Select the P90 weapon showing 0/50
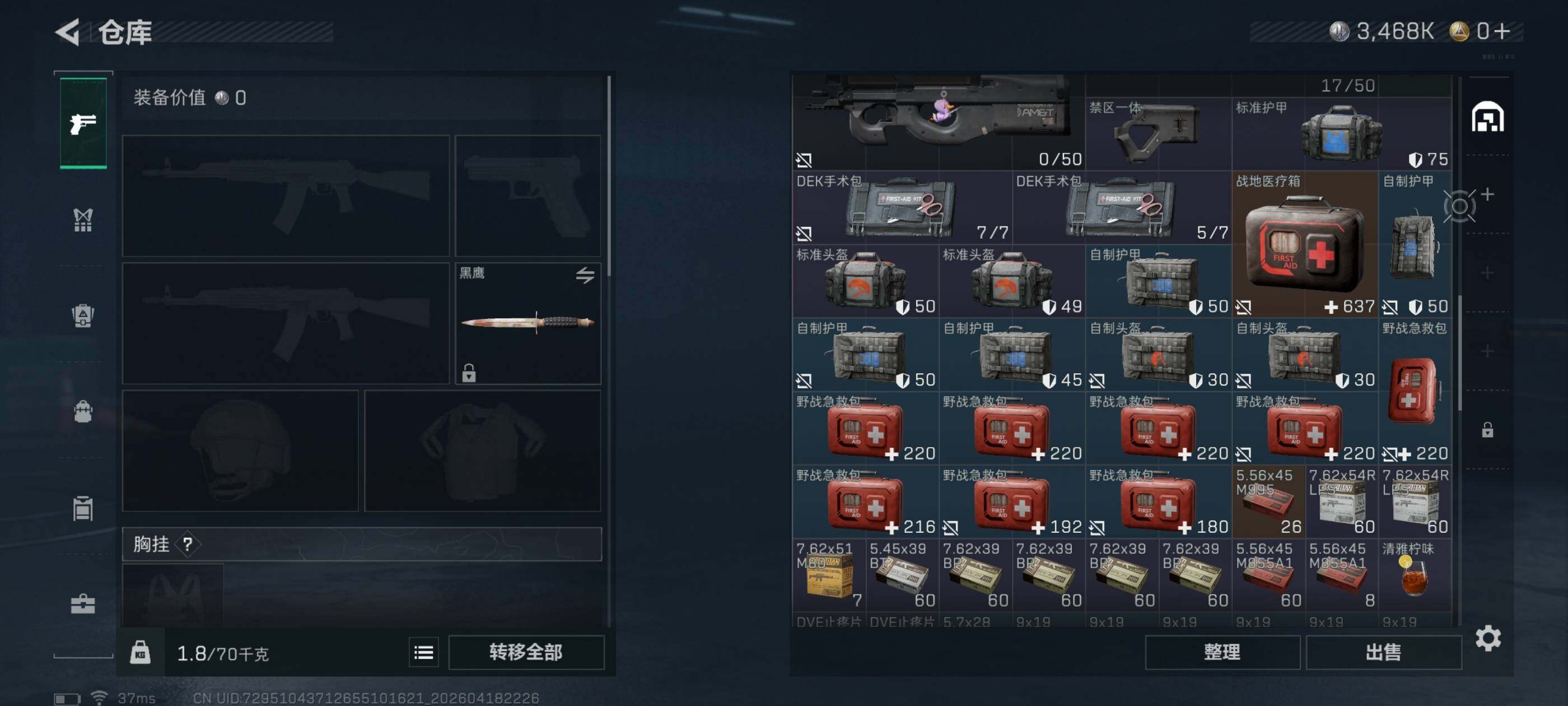 (939, 122)
